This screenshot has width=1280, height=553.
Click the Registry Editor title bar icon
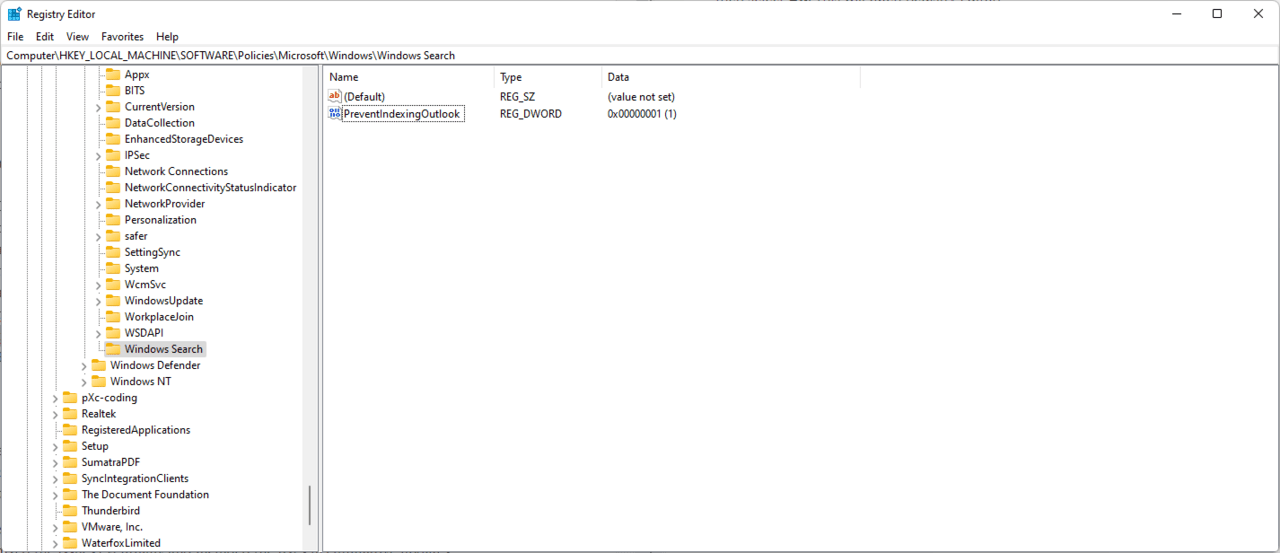click(15, 14)
